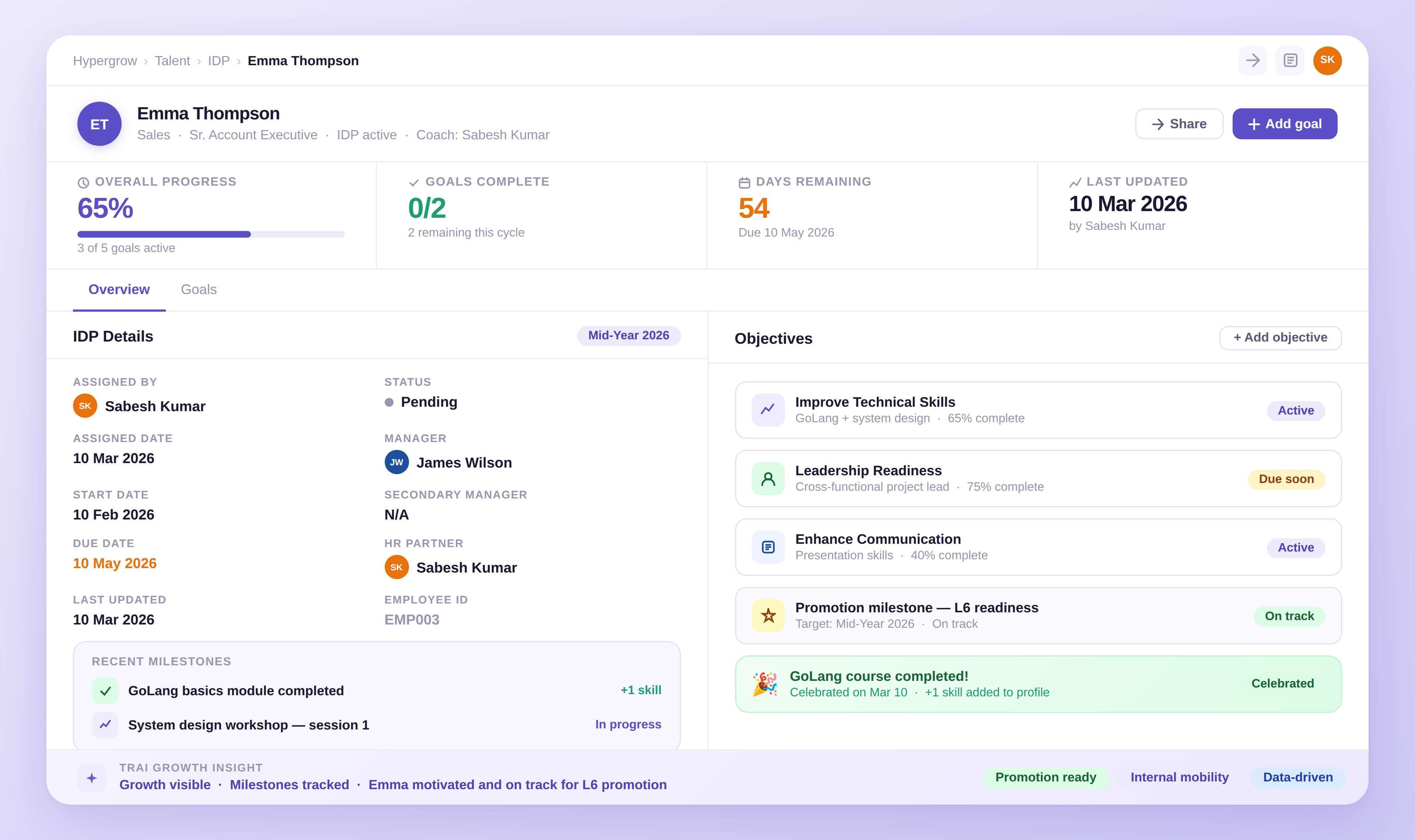Click the Add objective button
This screenshot has height=840, width=1415.
coord(1280,337)
